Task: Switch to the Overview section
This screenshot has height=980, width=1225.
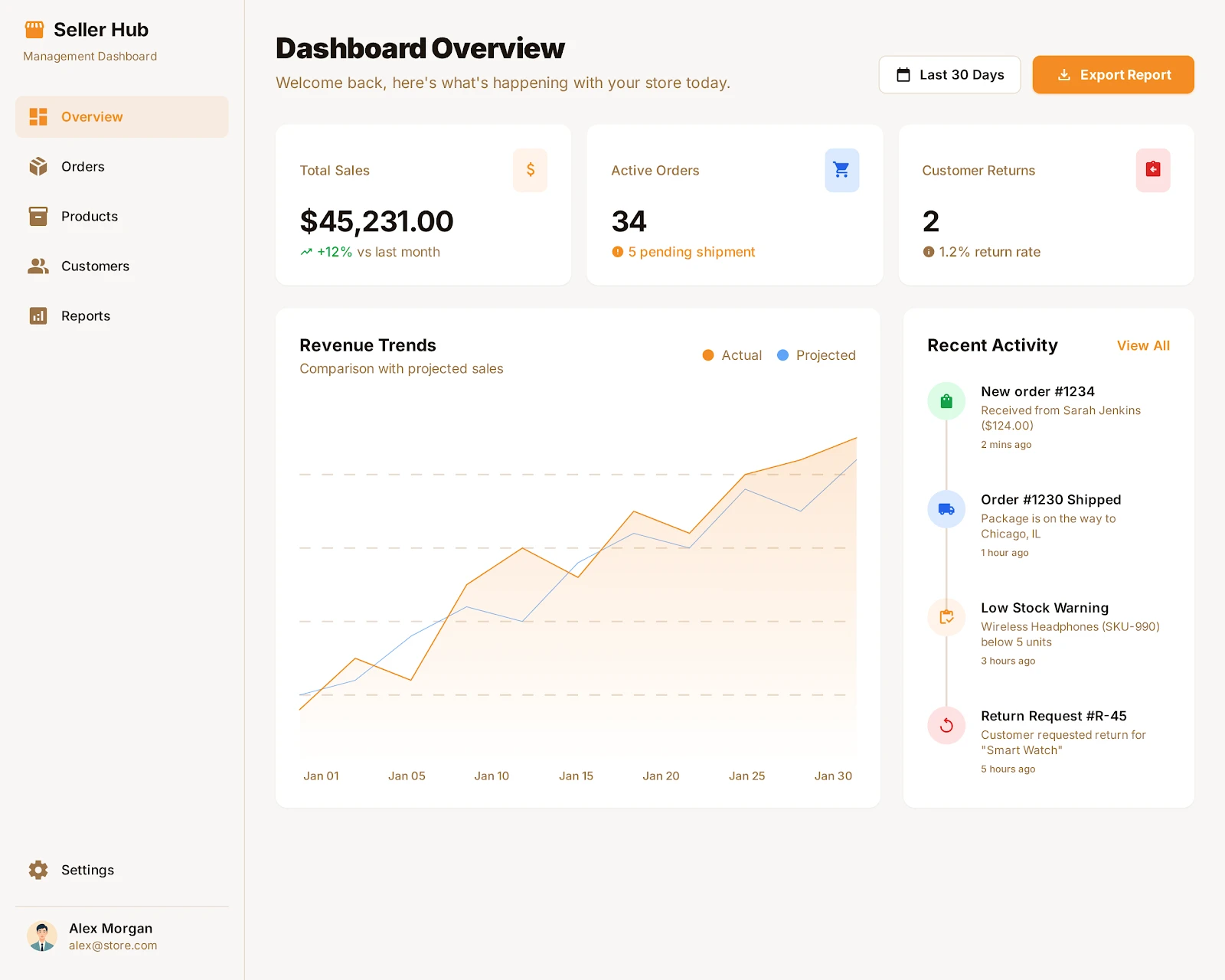Action: pyautogui.click(x=92, y=116)
